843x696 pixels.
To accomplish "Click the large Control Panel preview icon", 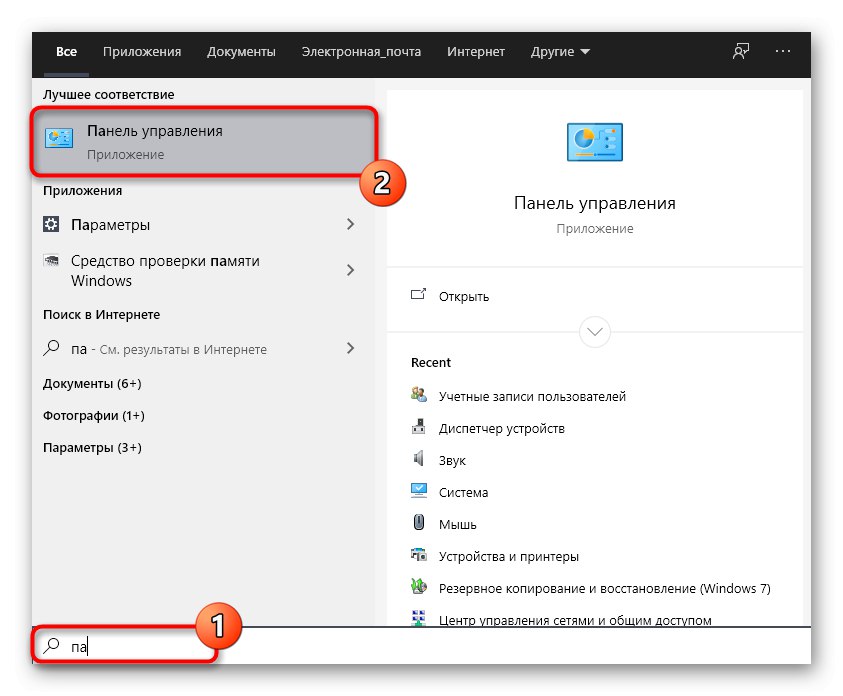I will (594, 142).
